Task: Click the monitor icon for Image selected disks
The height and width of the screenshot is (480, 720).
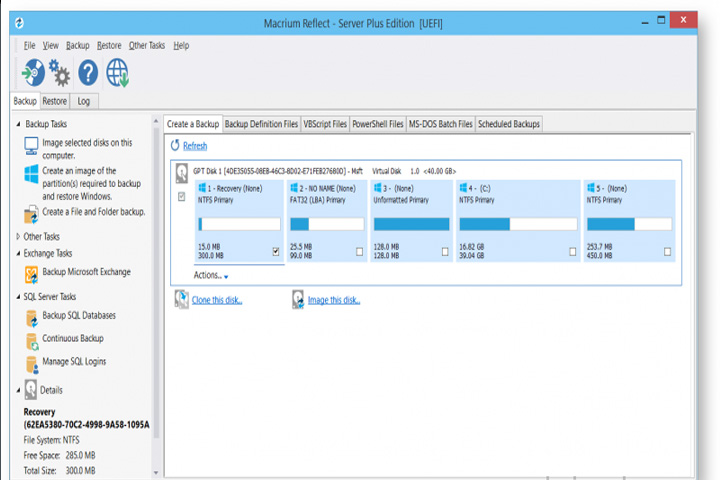Action: 31,146
